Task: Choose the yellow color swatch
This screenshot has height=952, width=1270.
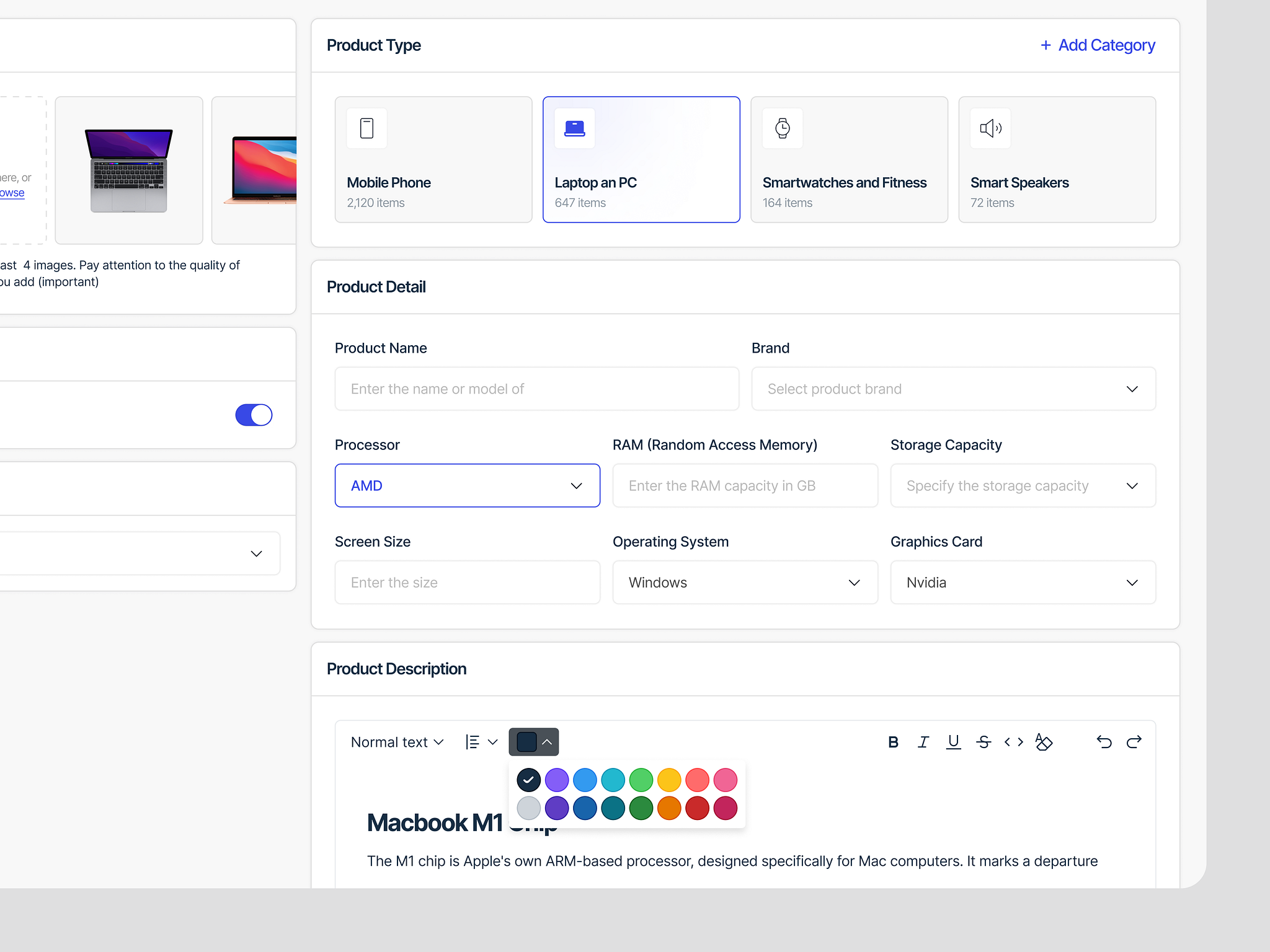Action: pyautogui.click(x=669, y=780)
